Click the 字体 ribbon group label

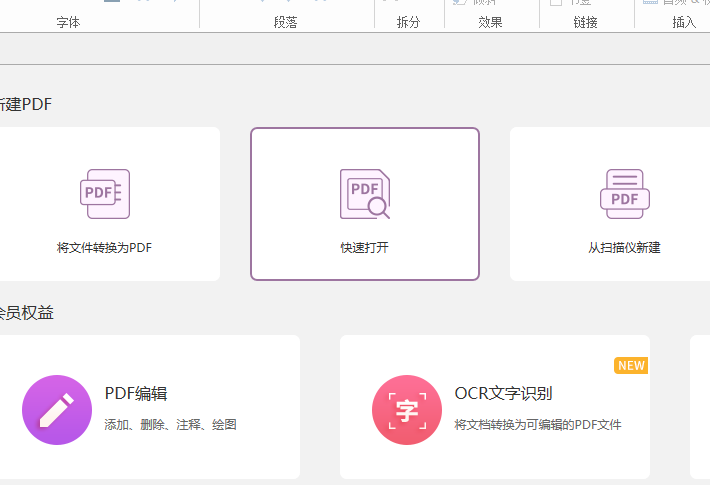pos(69,22)
